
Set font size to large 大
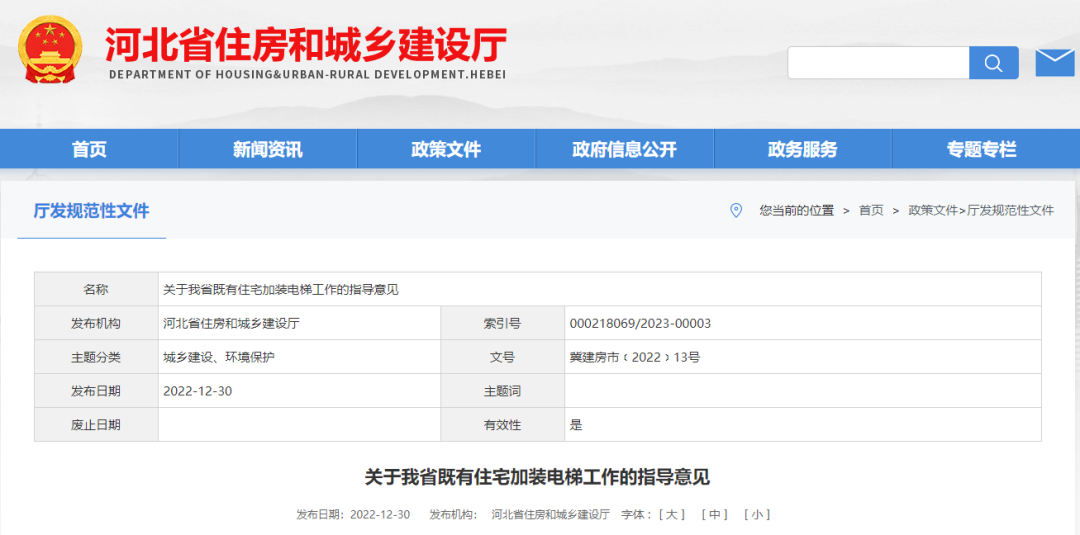[672, 514]
